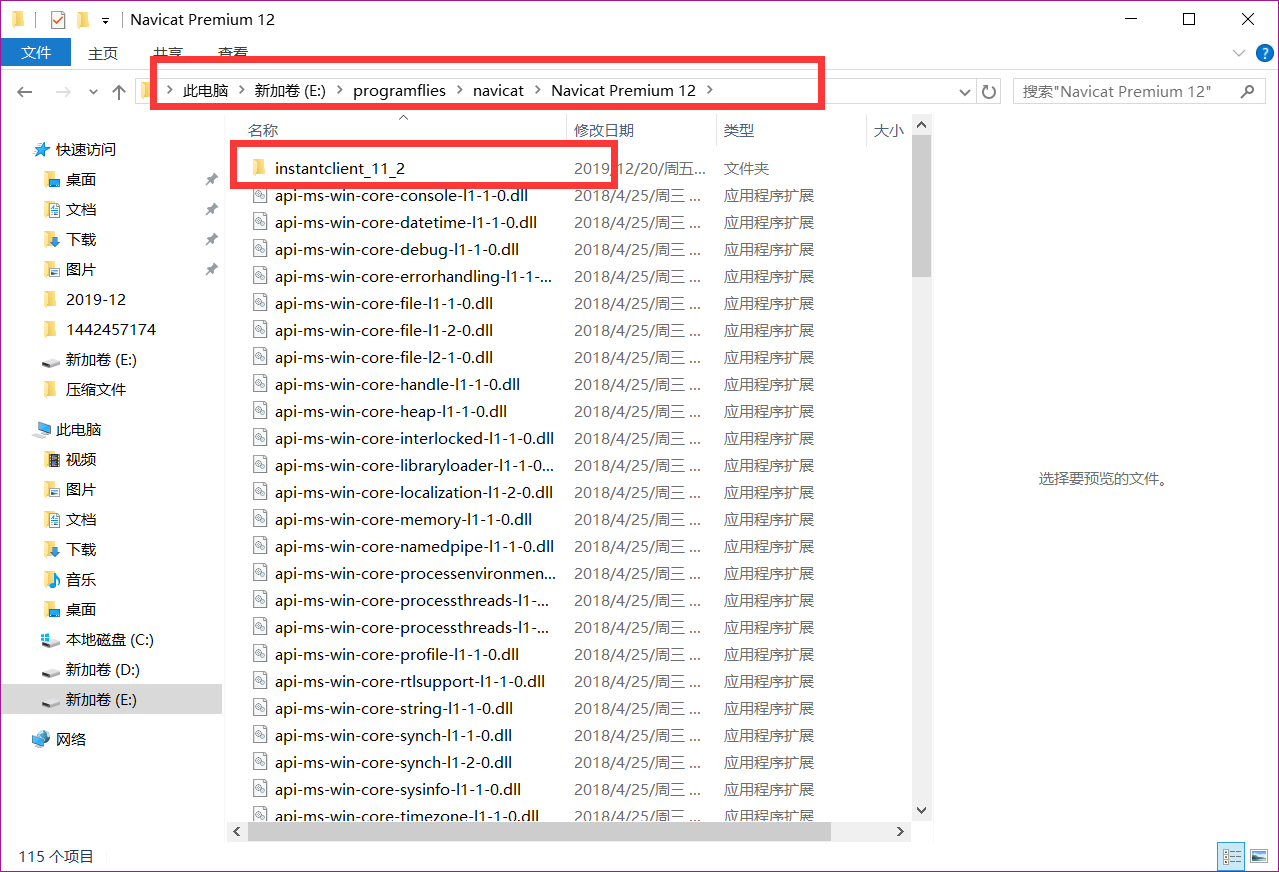Open the address bar history dropdown
This screenshot has width=1279, height=872.
[x=965, y=91]
